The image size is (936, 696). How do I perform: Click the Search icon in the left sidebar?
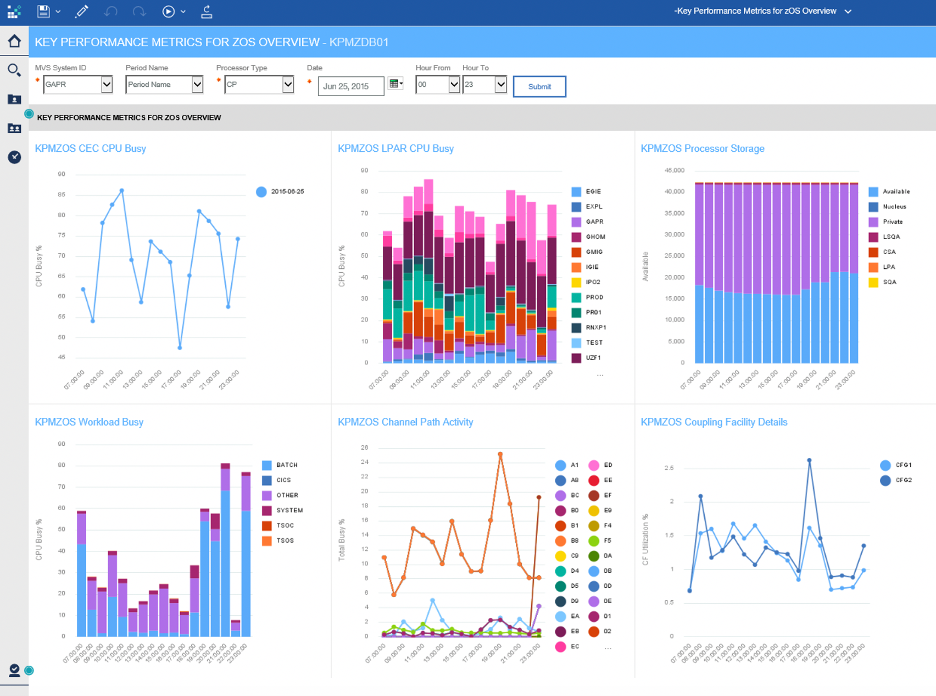14,71
